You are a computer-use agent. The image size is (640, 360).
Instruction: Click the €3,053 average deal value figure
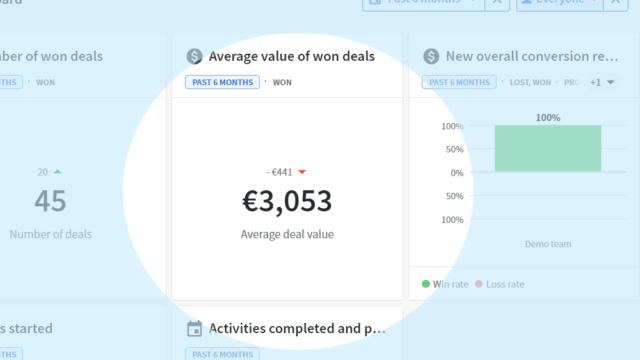287,201
